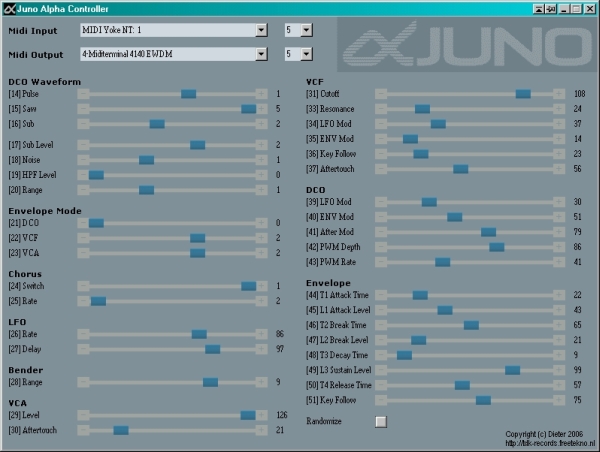Decrease VCA Level with its minus button
The width and height of the screenshot is (600, 452).
83,415
